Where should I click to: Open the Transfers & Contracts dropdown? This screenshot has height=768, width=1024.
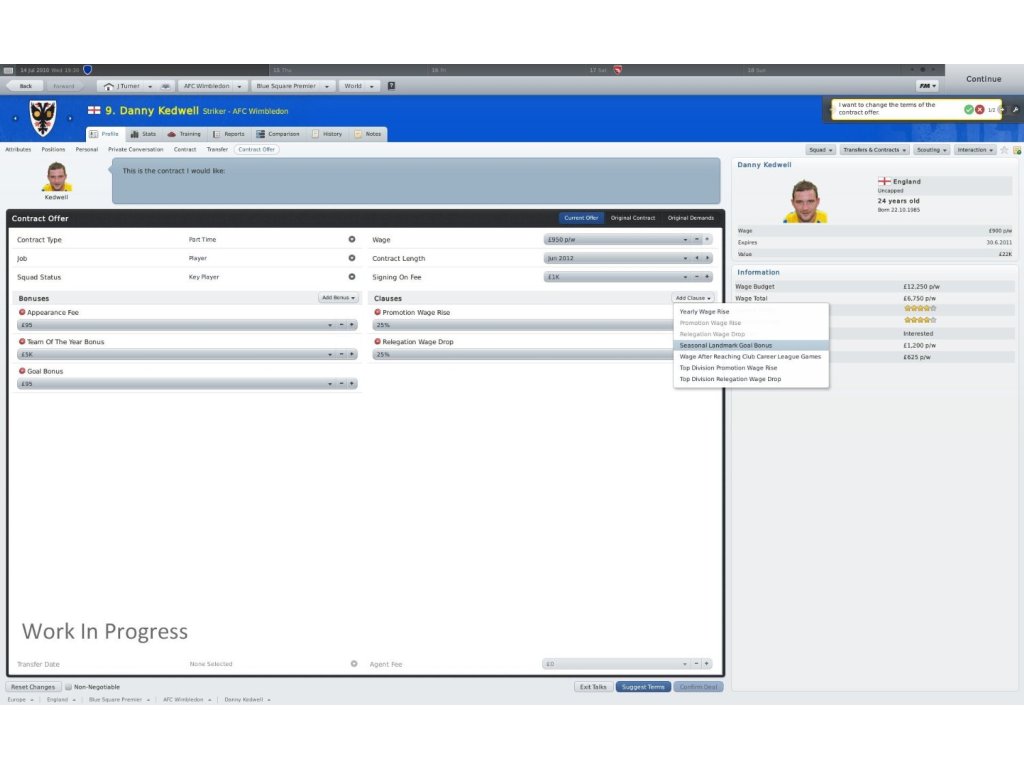click(874, 150)
